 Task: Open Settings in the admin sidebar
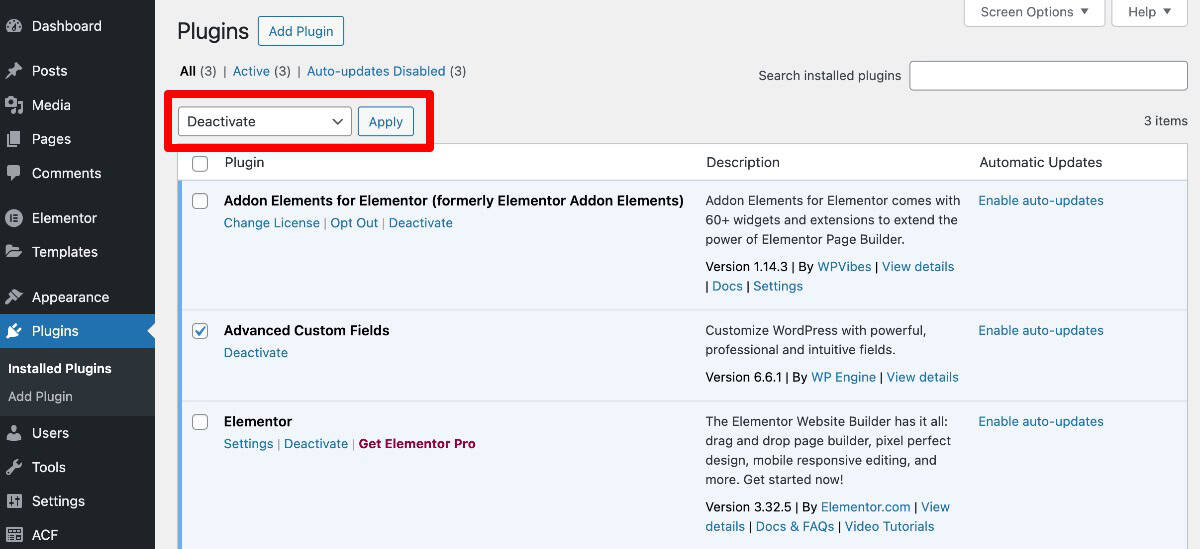(x=77, y=501)
